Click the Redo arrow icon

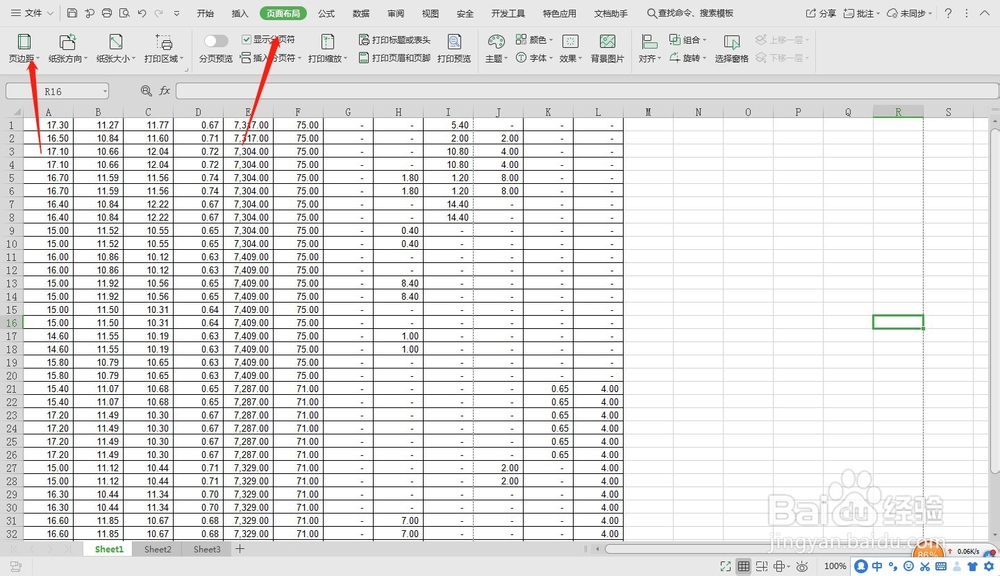[x=159, y=13]
